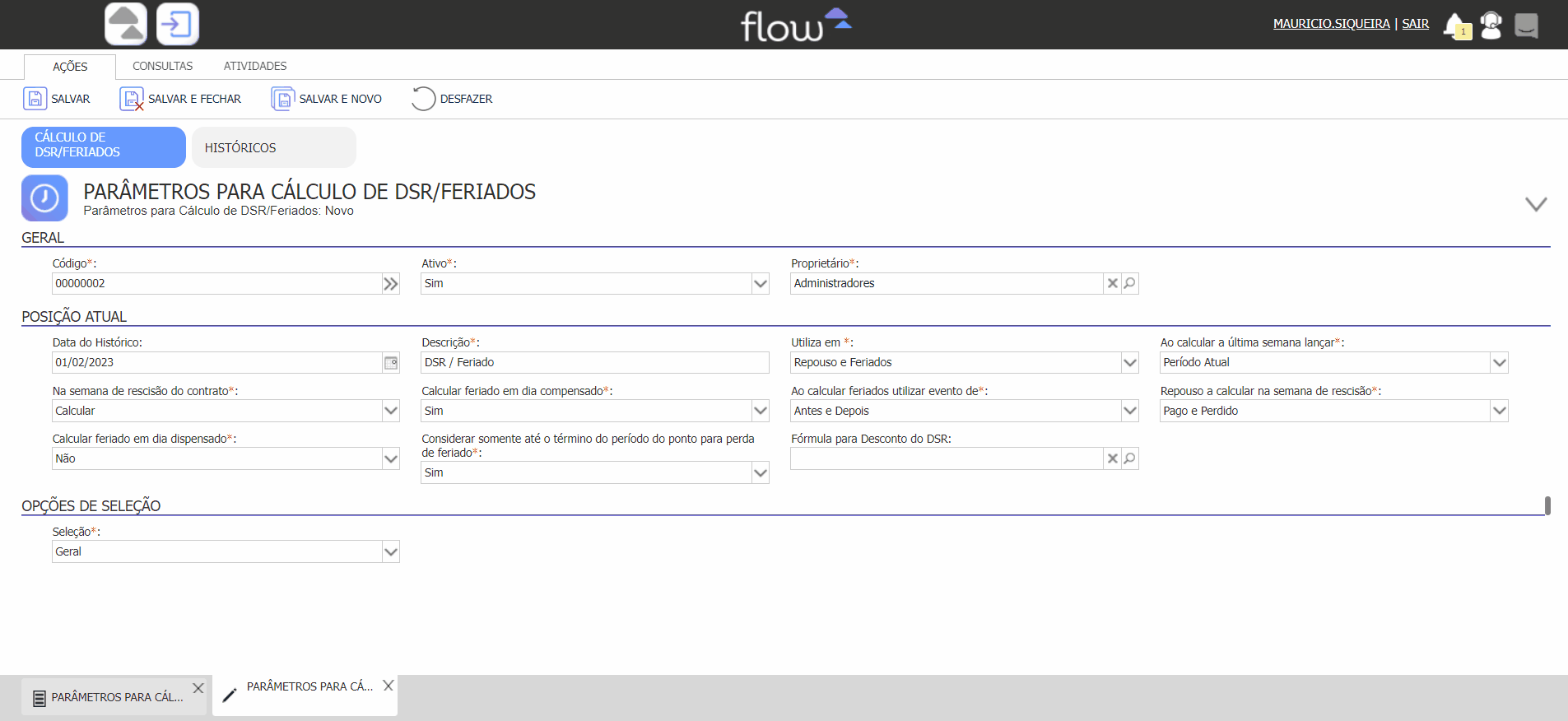Click the Salvar e Novo icon
The width and height of the screenshot is (1568, 721).
point(282,99)
